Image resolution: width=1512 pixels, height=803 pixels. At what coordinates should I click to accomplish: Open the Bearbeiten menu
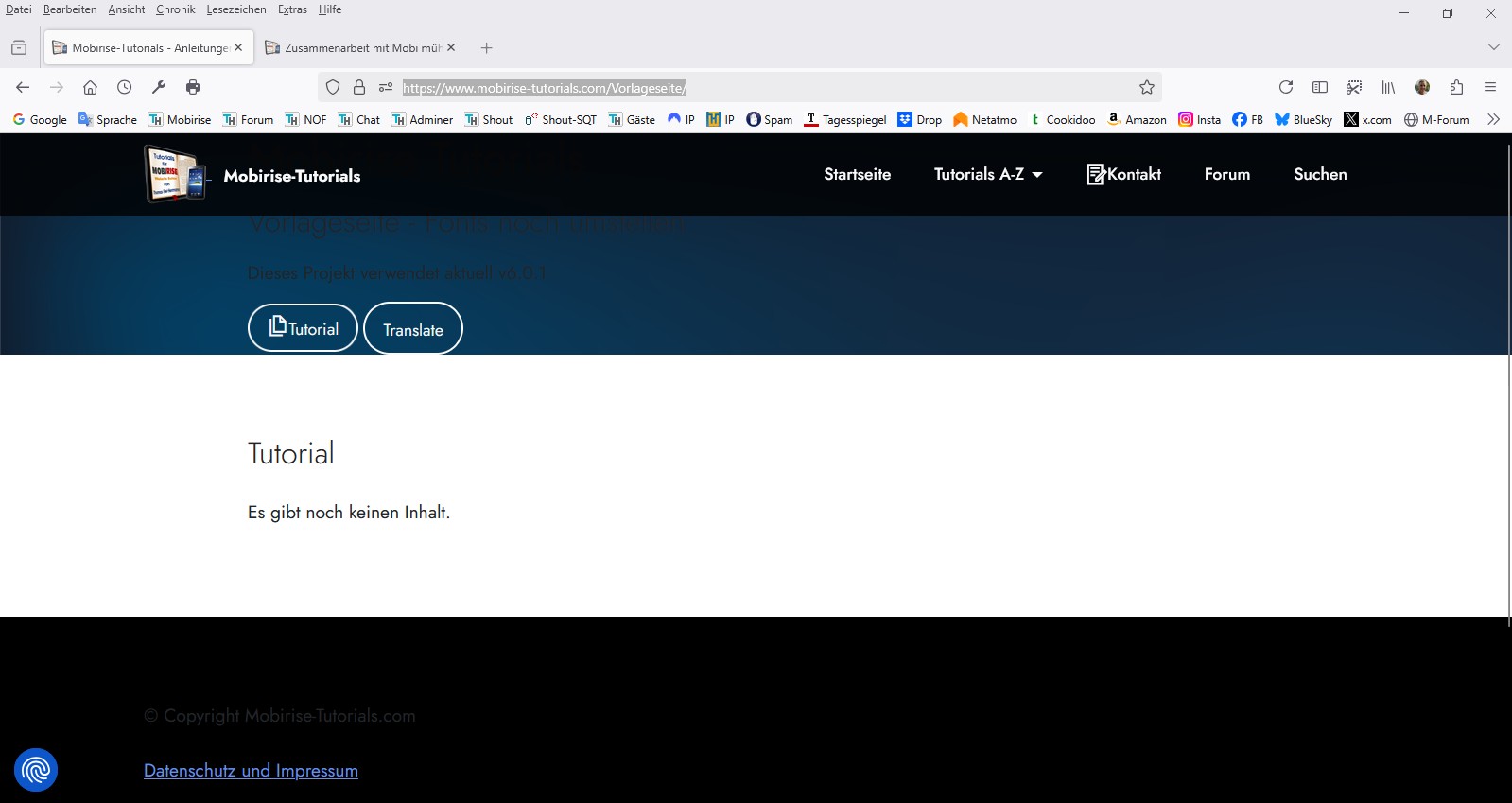(x=70, y=9)
